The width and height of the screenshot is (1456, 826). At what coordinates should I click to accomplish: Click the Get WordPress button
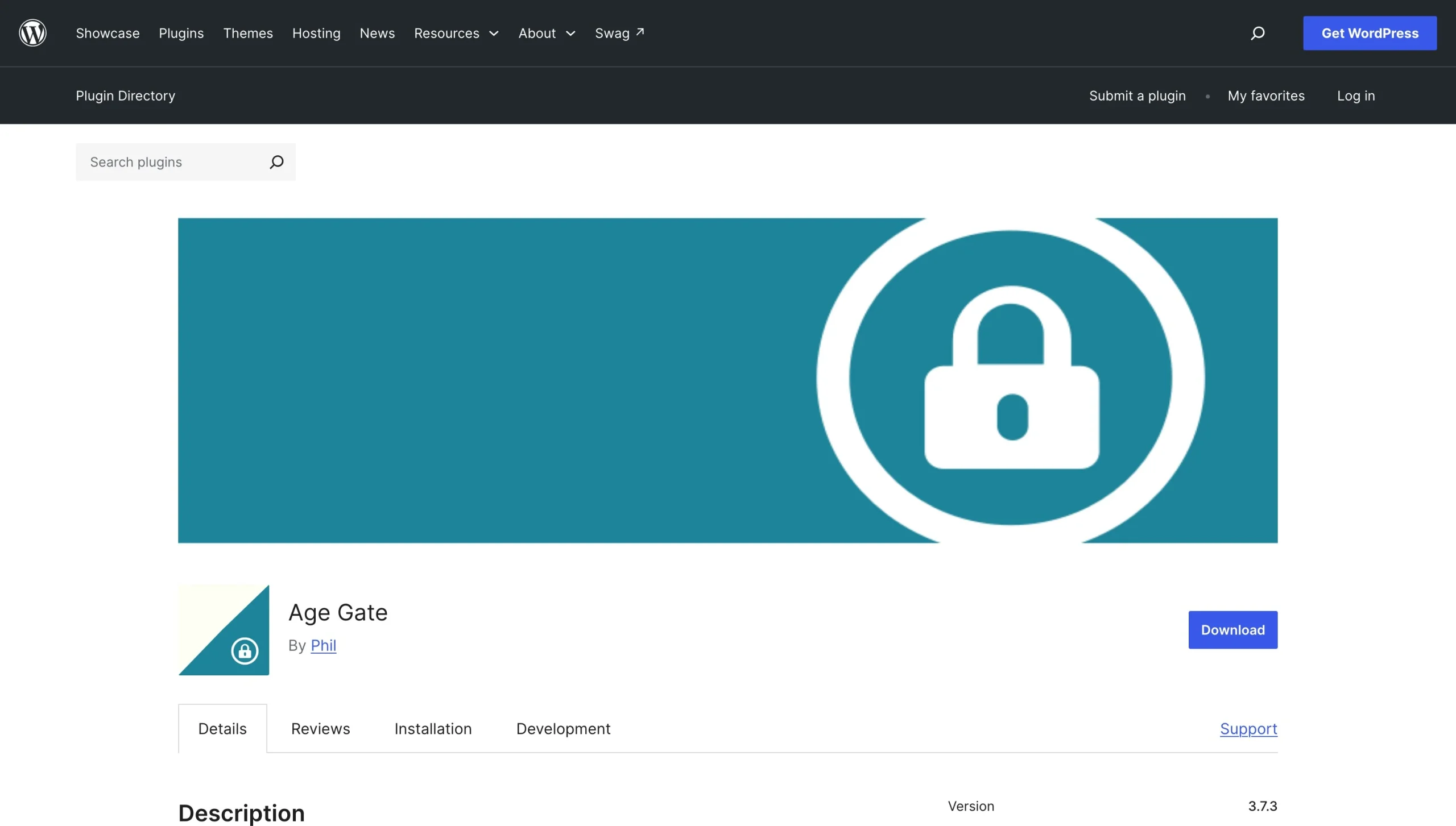(x=1370, y=33)
